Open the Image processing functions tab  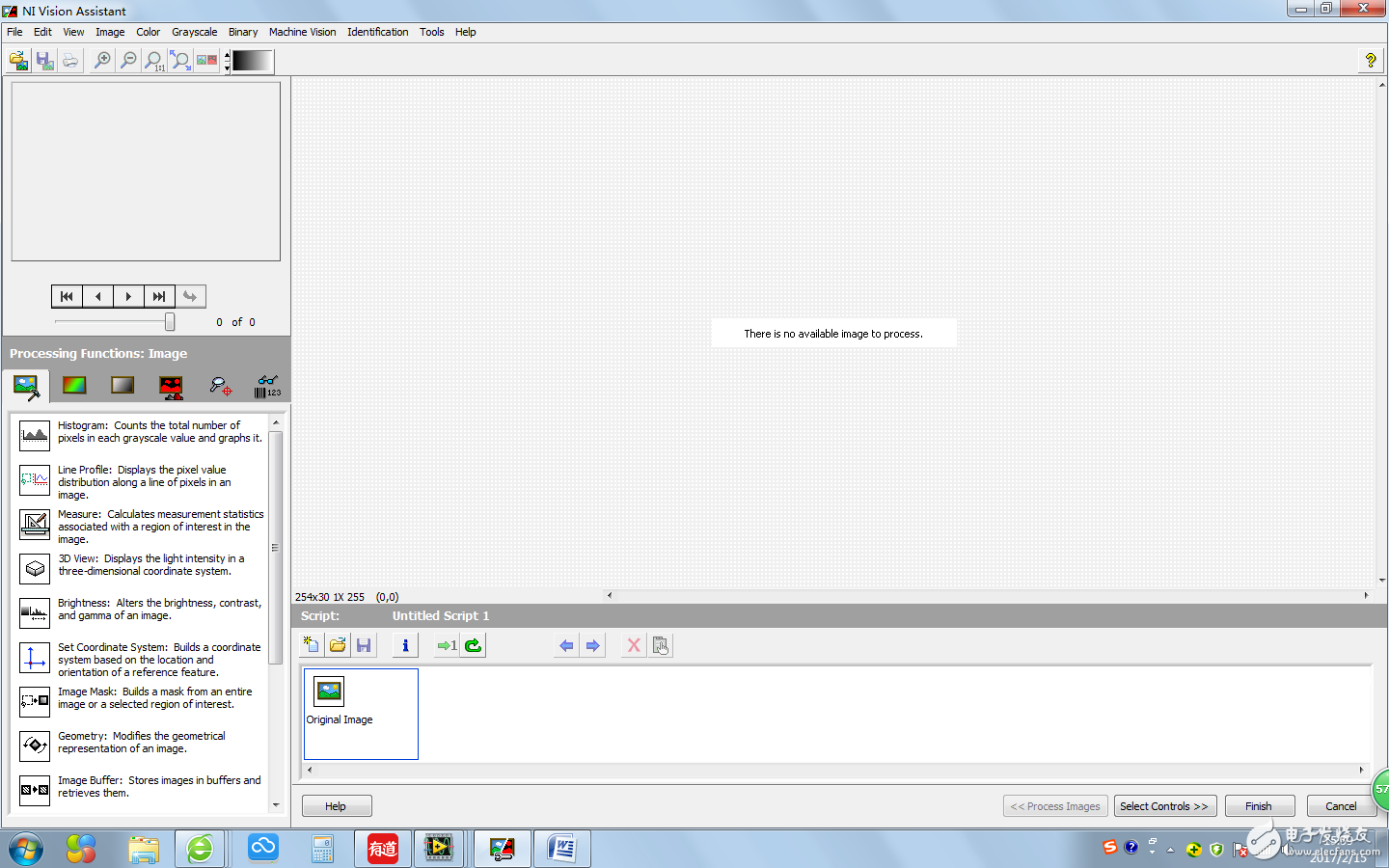[x=26, y=386]
